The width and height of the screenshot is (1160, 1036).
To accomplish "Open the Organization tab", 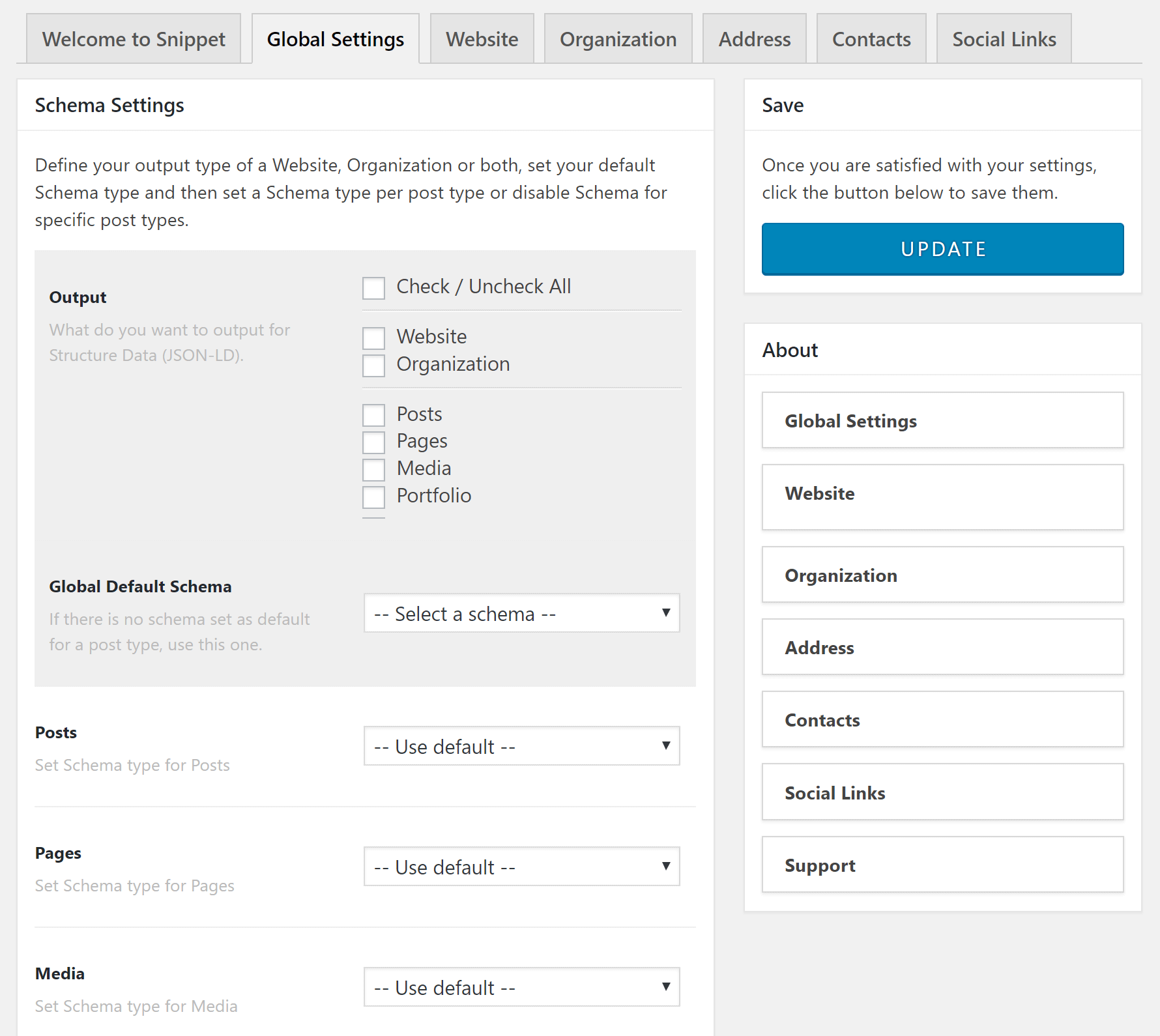I will pyautogui.click(x=617, y=38).
